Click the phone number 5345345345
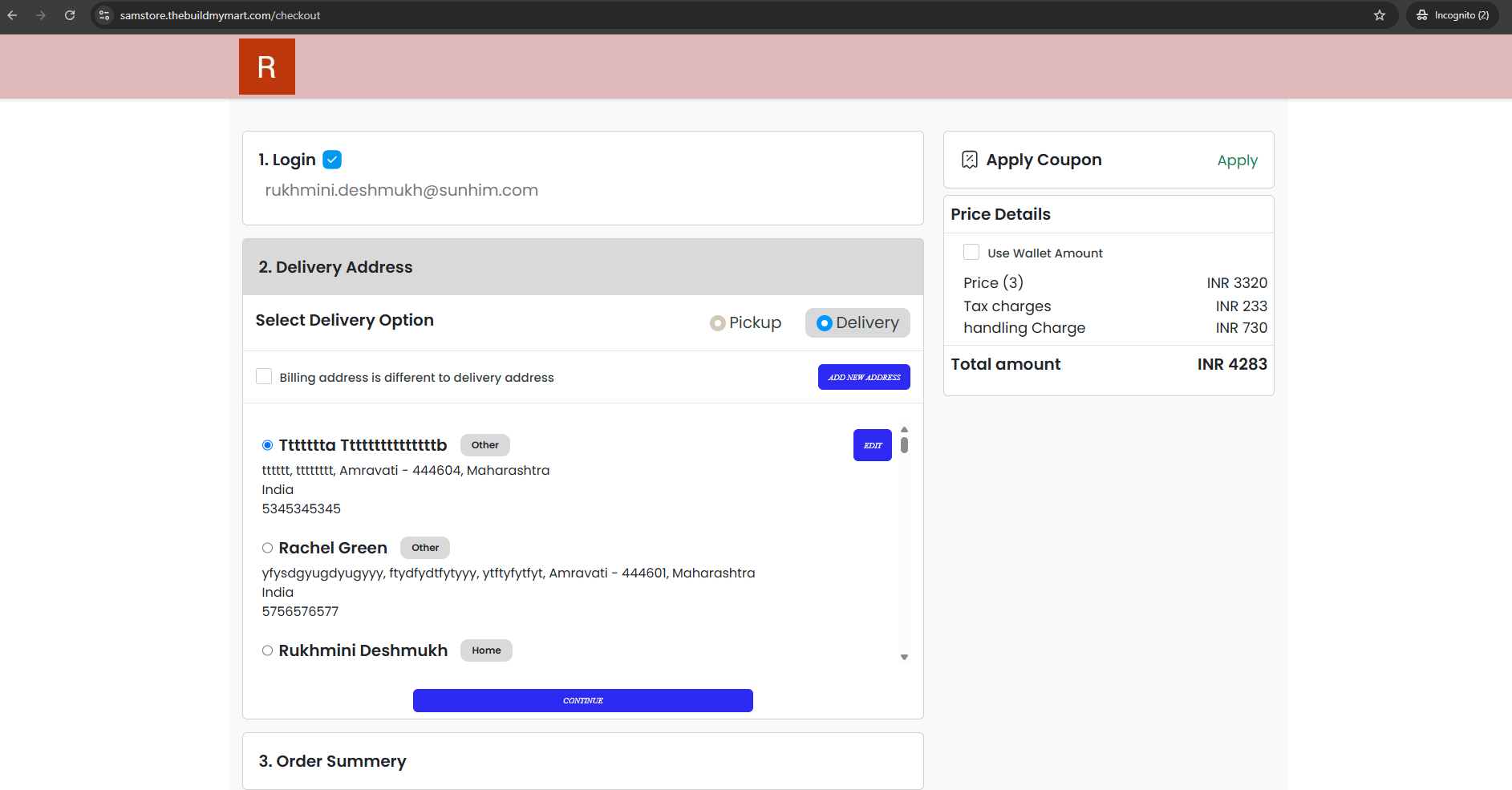 click(302, 509)
